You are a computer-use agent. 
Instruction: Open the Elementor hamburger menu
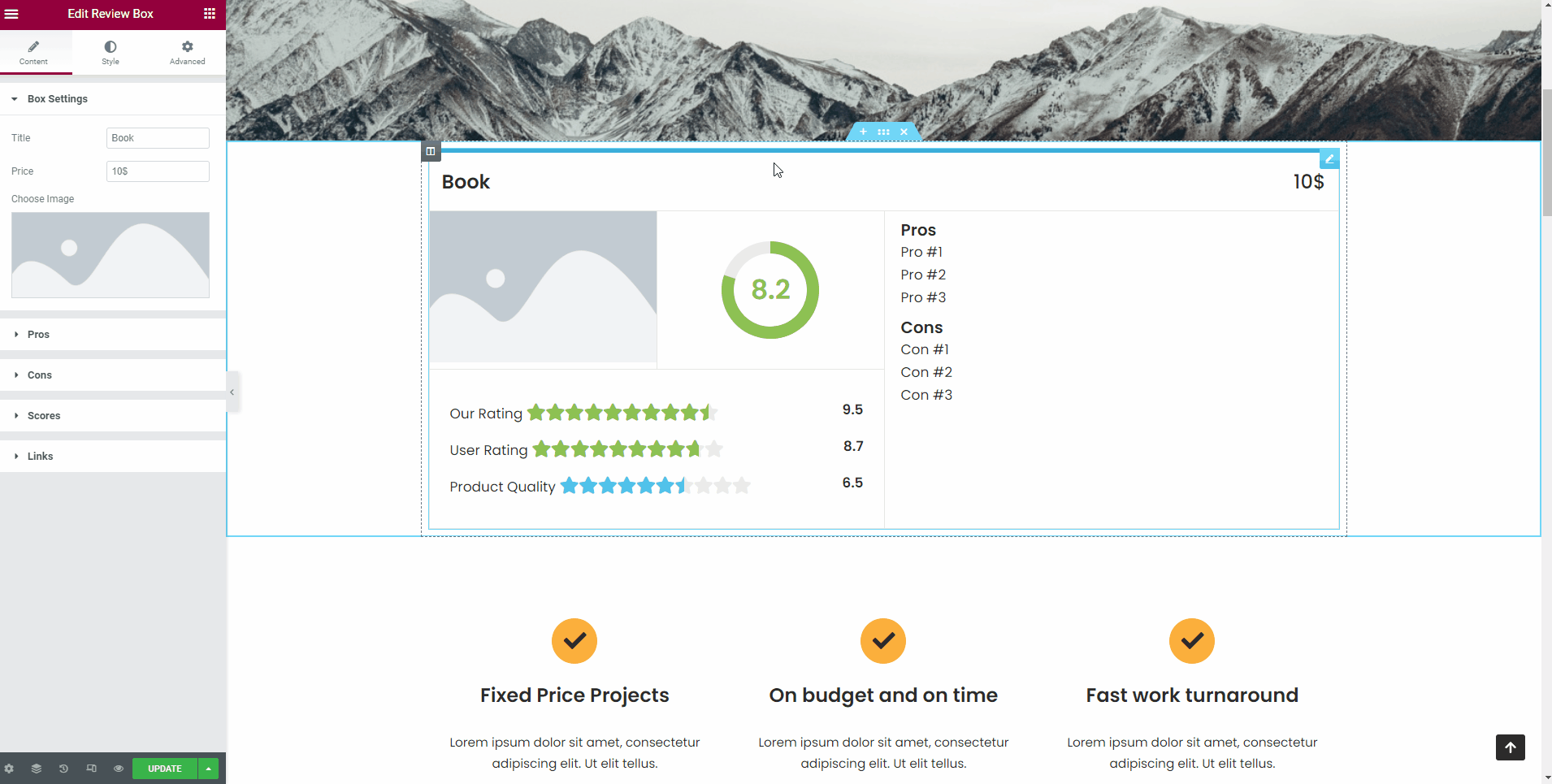(x=11, y=14)
